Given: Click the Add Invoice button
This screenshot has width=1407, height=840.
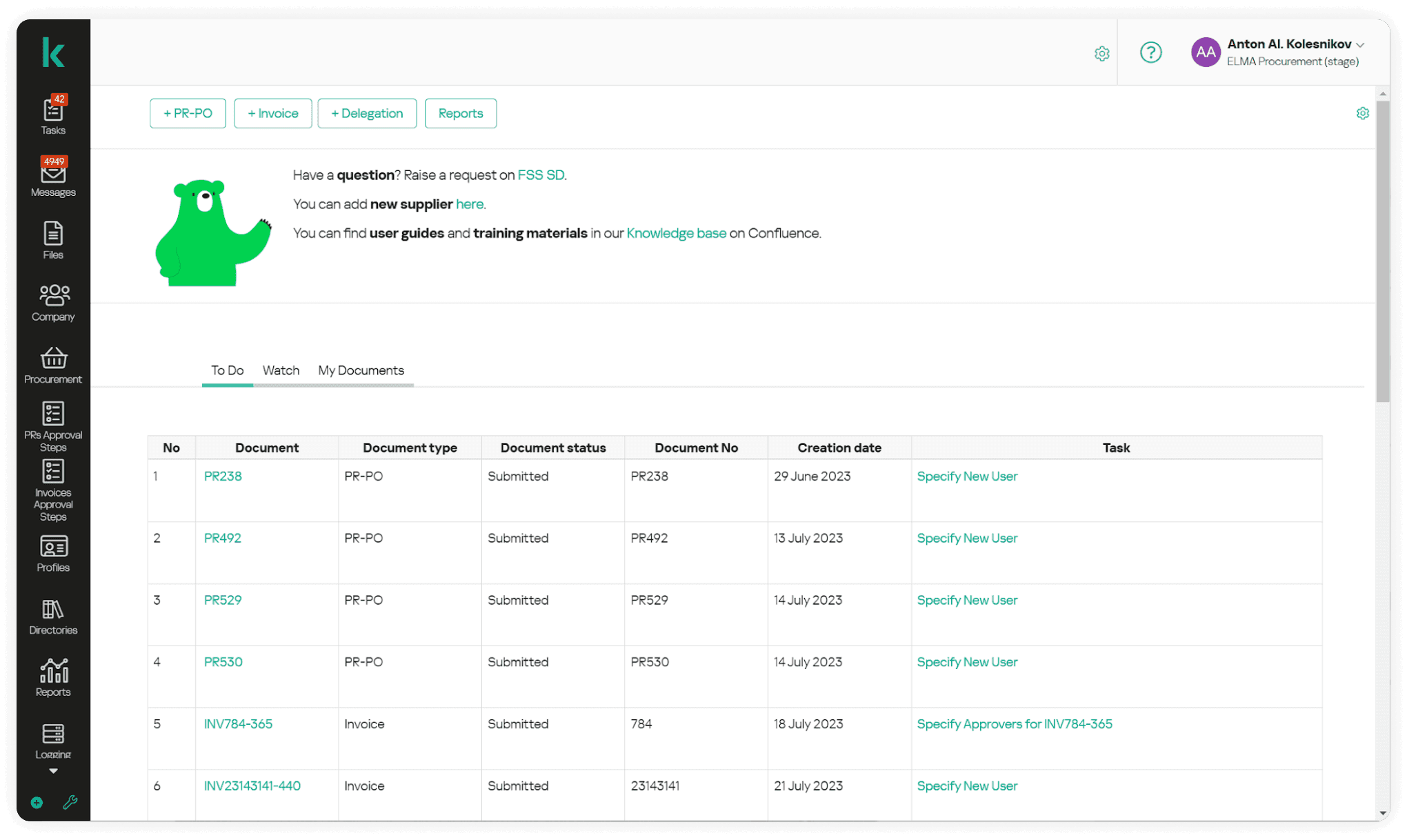Looking at the screenshot, I should coord(273,113).
